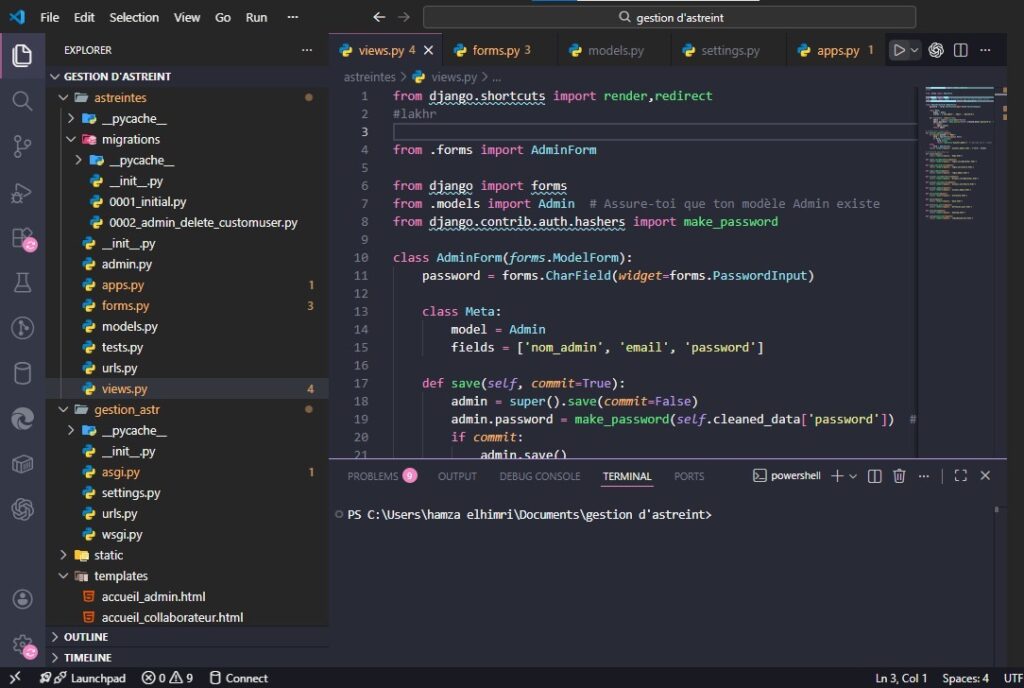Show the Problems panel tab
1024x688 pixels.
381,476
